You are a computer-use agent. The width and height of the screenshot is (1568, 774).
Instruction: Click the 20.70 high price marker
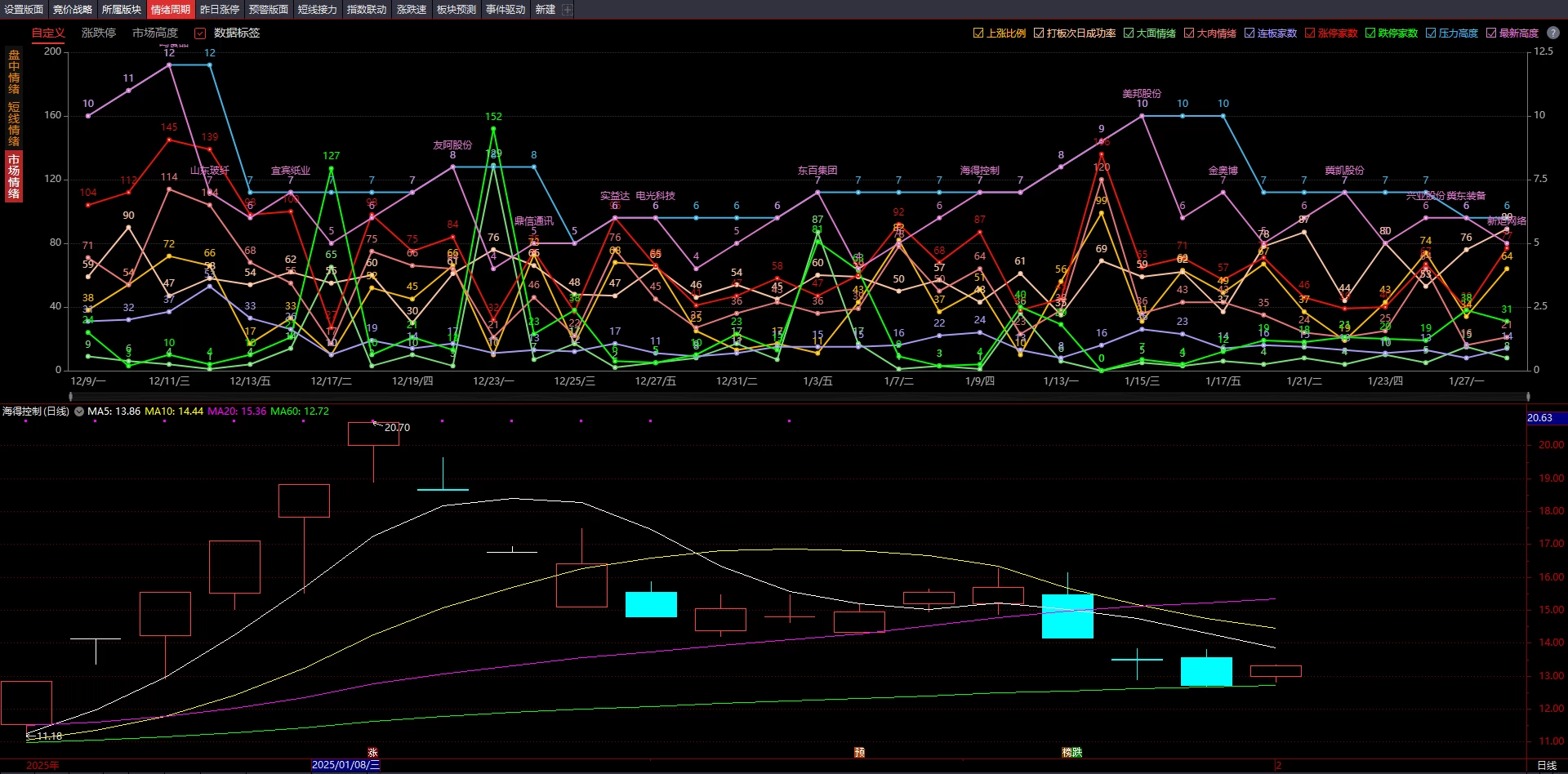click(397, 428)
